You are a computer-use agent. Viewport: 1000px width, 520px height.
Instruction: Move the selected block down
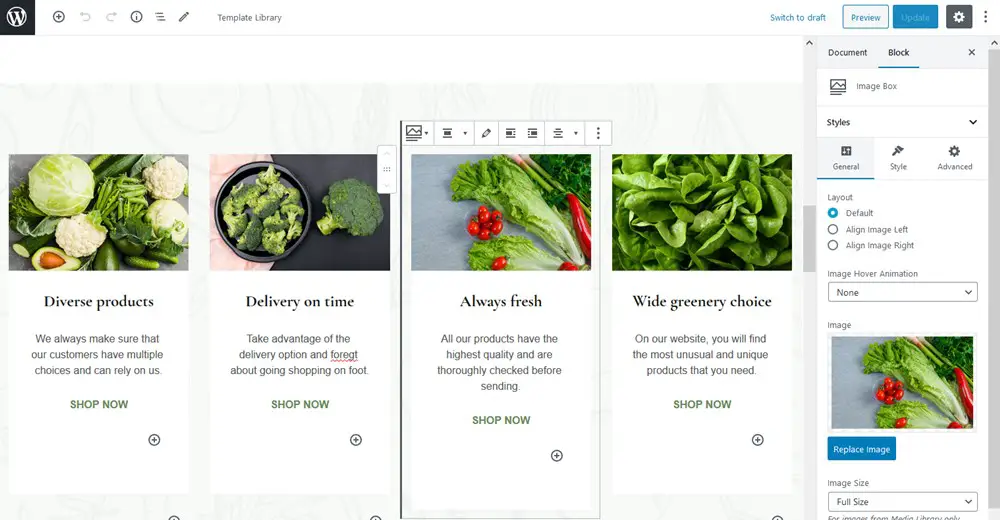pos(386,185)
